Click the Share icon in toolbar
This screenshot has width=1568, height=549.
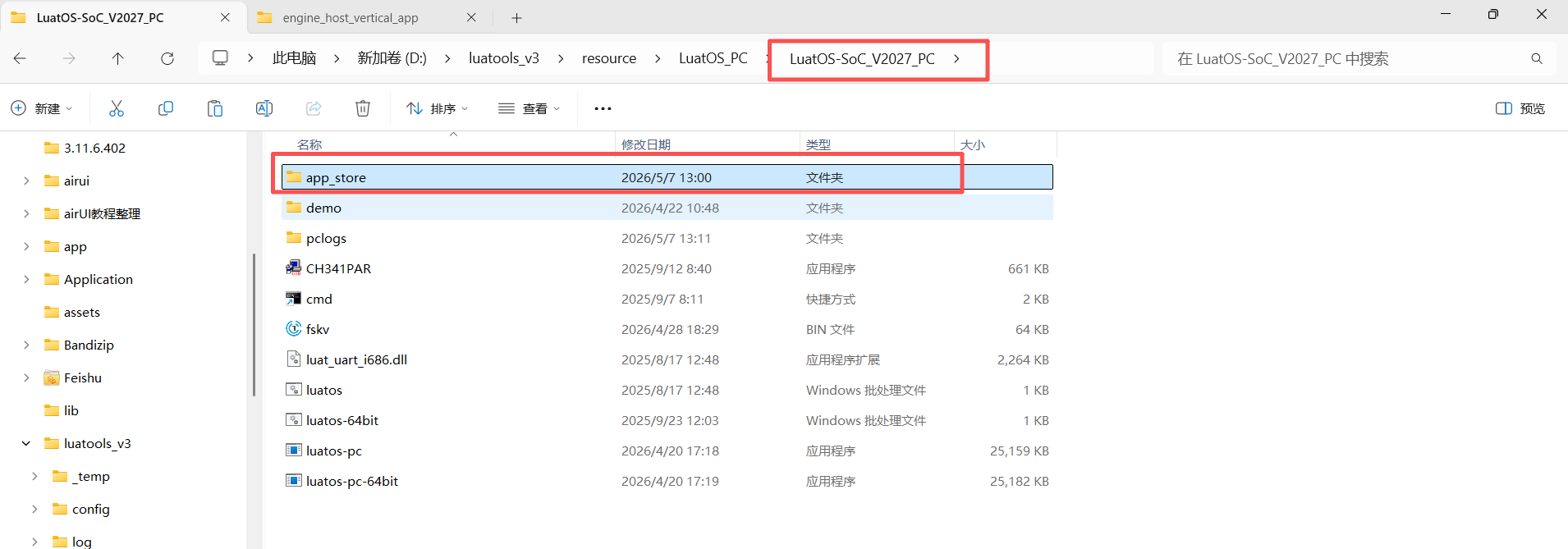[x=314, y=108]
